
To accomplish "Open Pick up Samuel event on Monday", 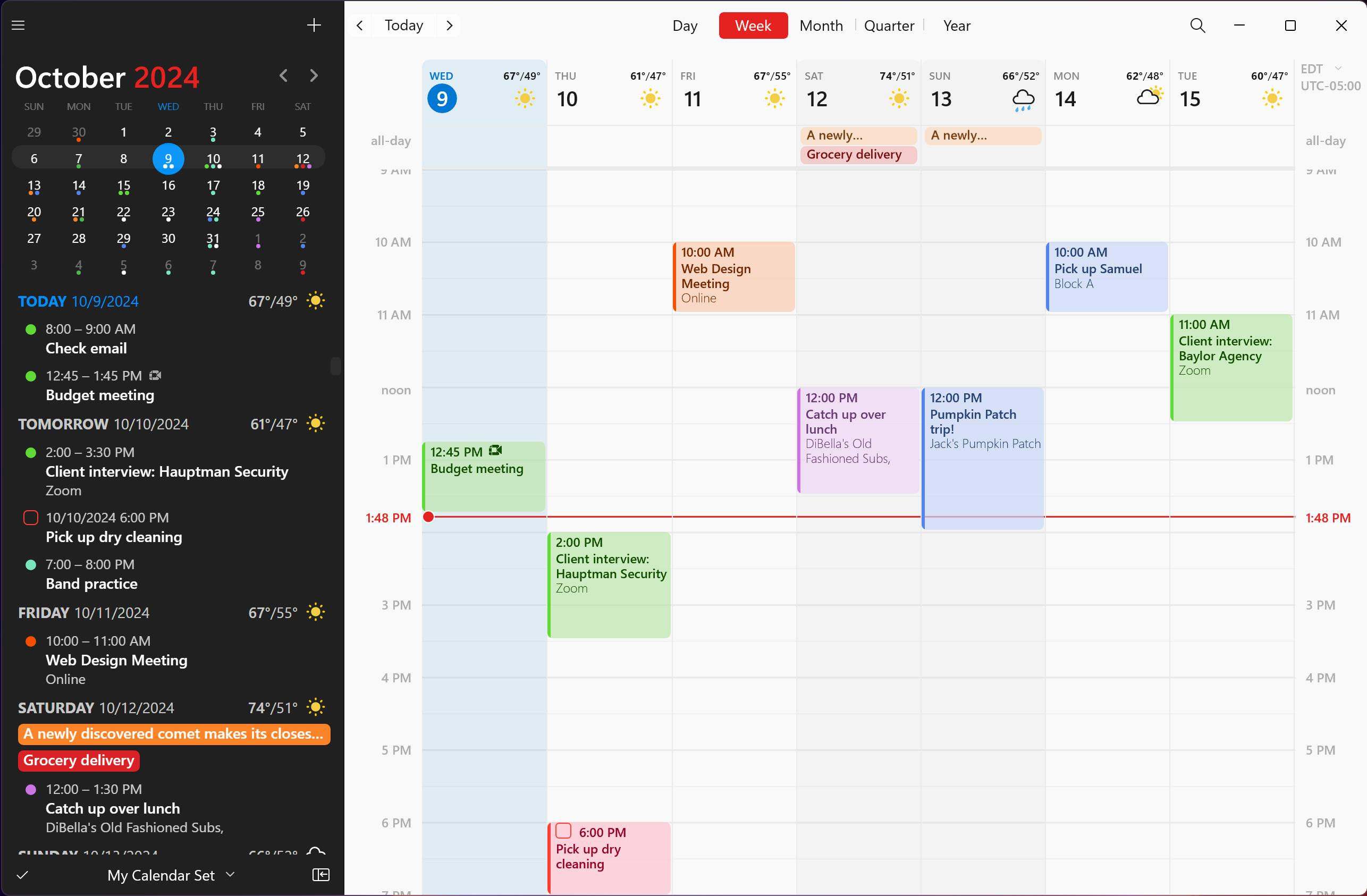I will point(1106,277).
